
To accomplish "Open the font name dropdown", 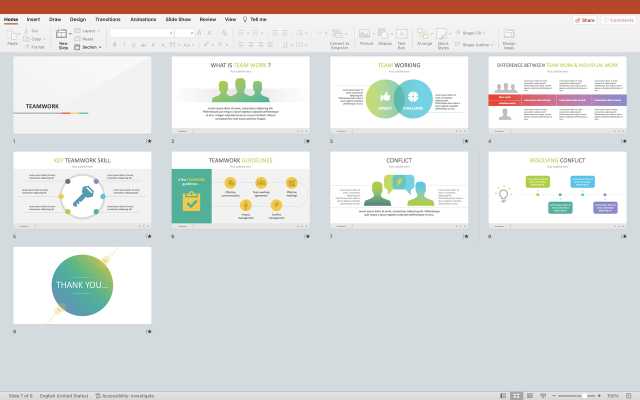I will [140, 32].
